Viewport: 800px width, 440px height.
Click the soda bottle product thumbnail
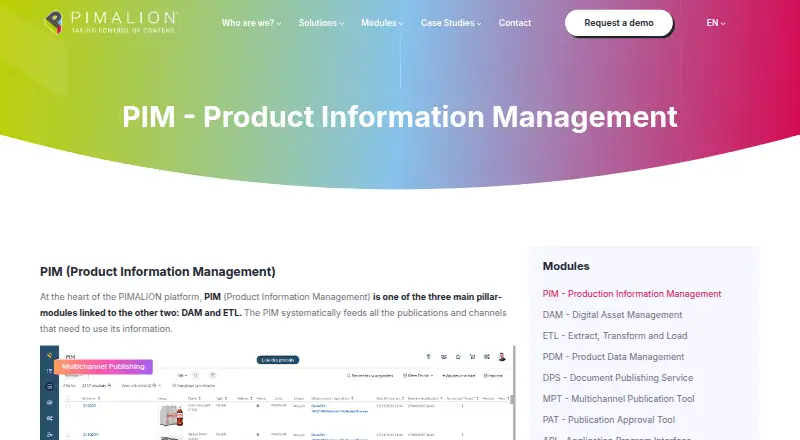tap(171, 415)
